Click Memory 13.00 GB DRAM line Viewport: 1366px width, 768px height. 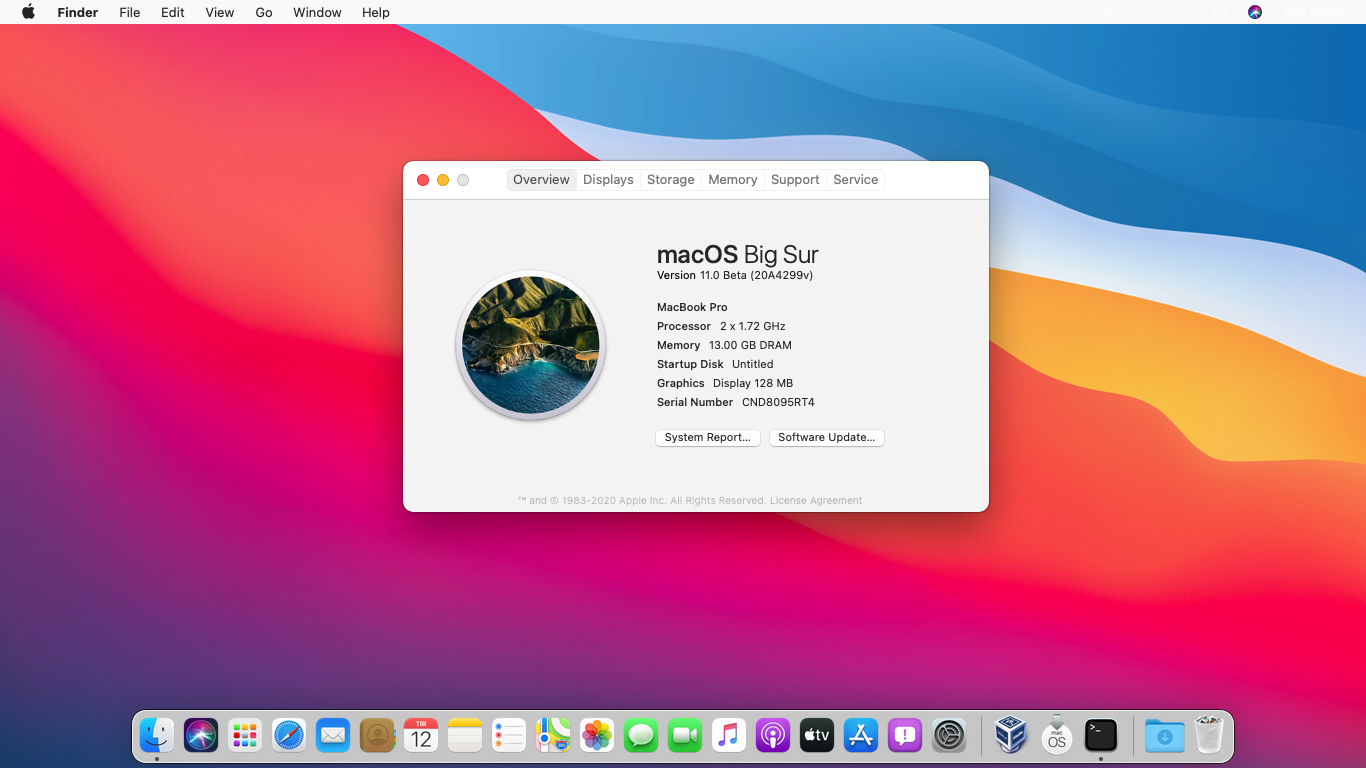point(724,345)
